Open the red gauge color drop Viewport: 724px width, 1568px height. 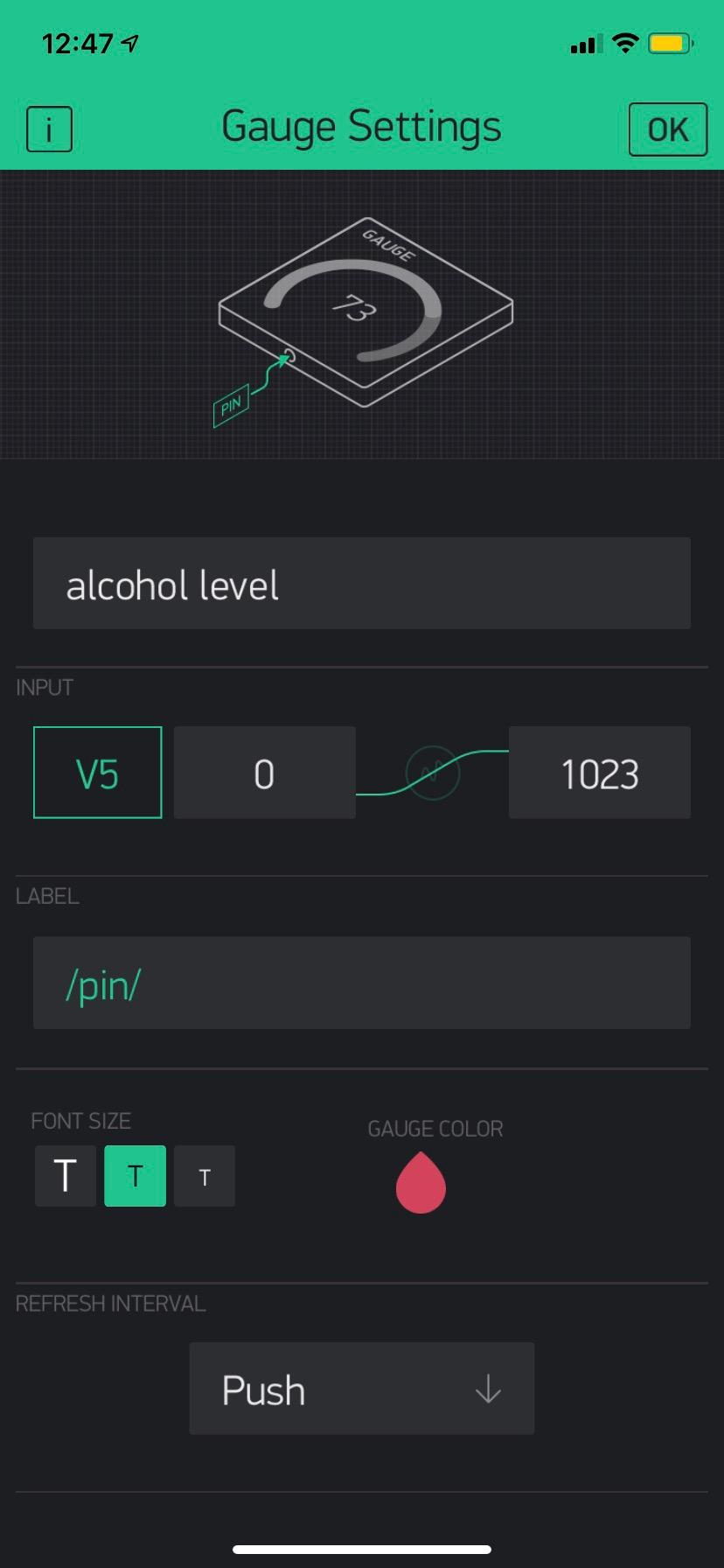[x=421, y=1182]
